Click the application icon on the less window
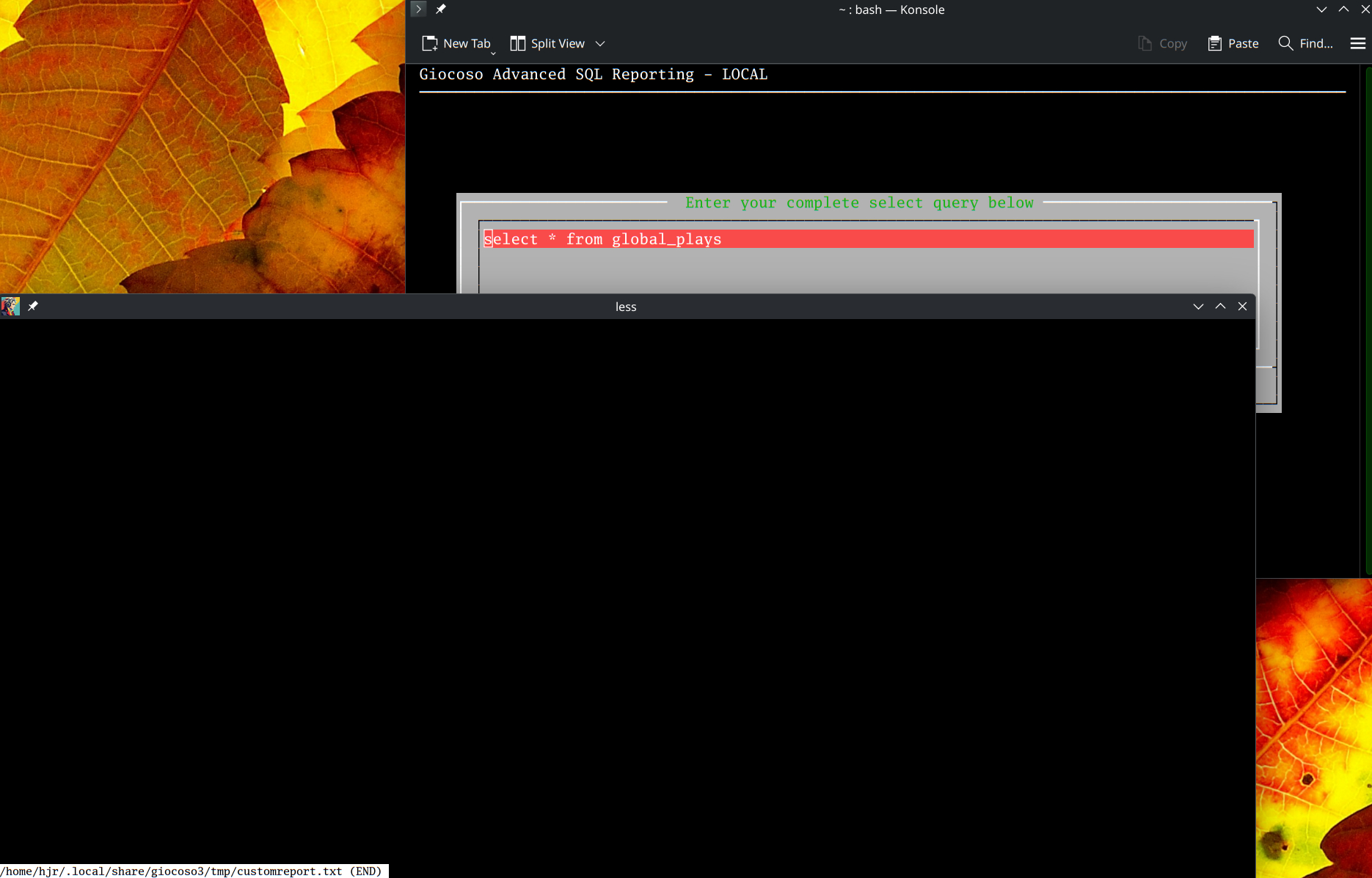Screen dimensions: 1372x878 tap(11, 306)
